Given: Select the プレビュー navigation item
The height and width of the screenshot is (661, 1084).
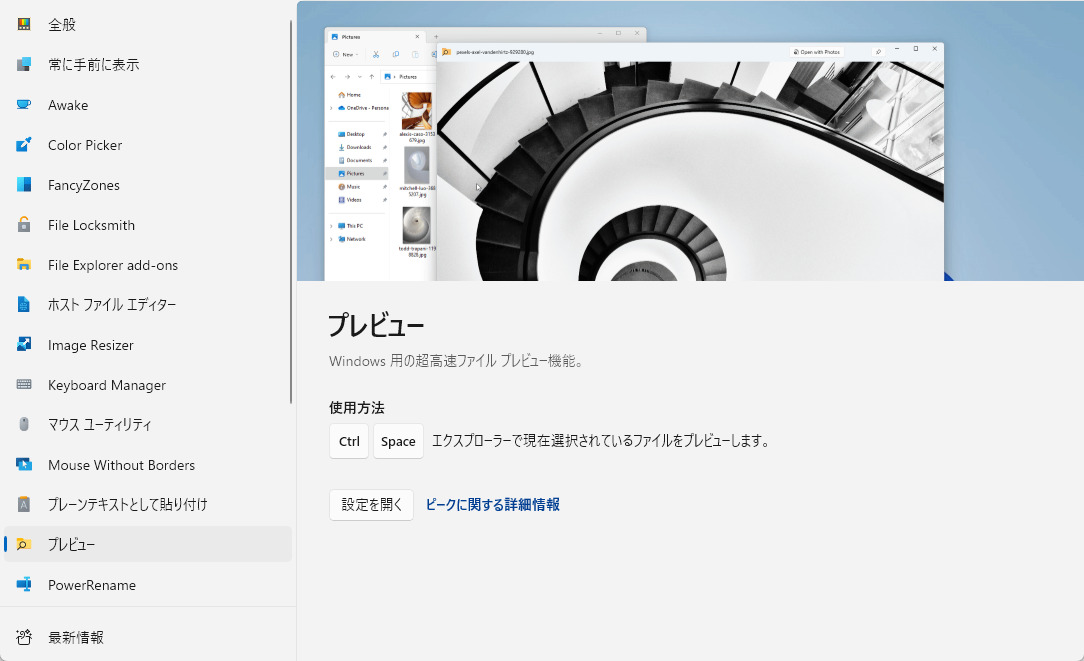Looking at the screenshot, I should [147, 544].
